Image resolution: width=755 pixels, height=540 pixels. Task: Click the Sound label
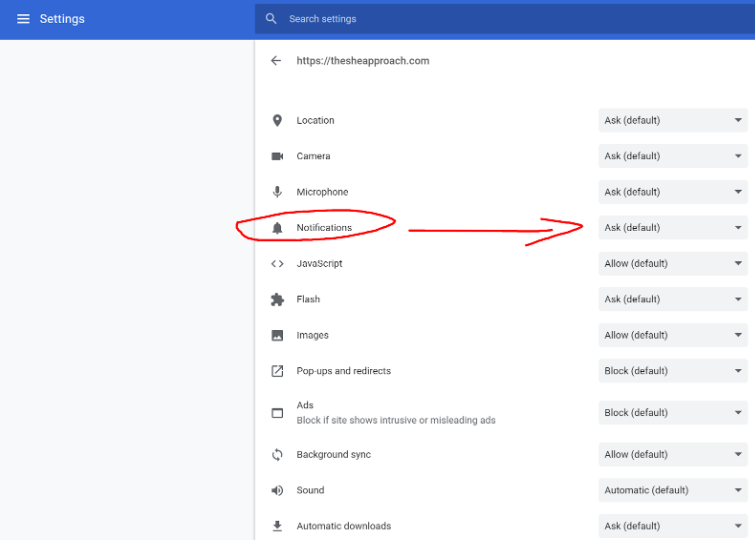click(310, 490)
